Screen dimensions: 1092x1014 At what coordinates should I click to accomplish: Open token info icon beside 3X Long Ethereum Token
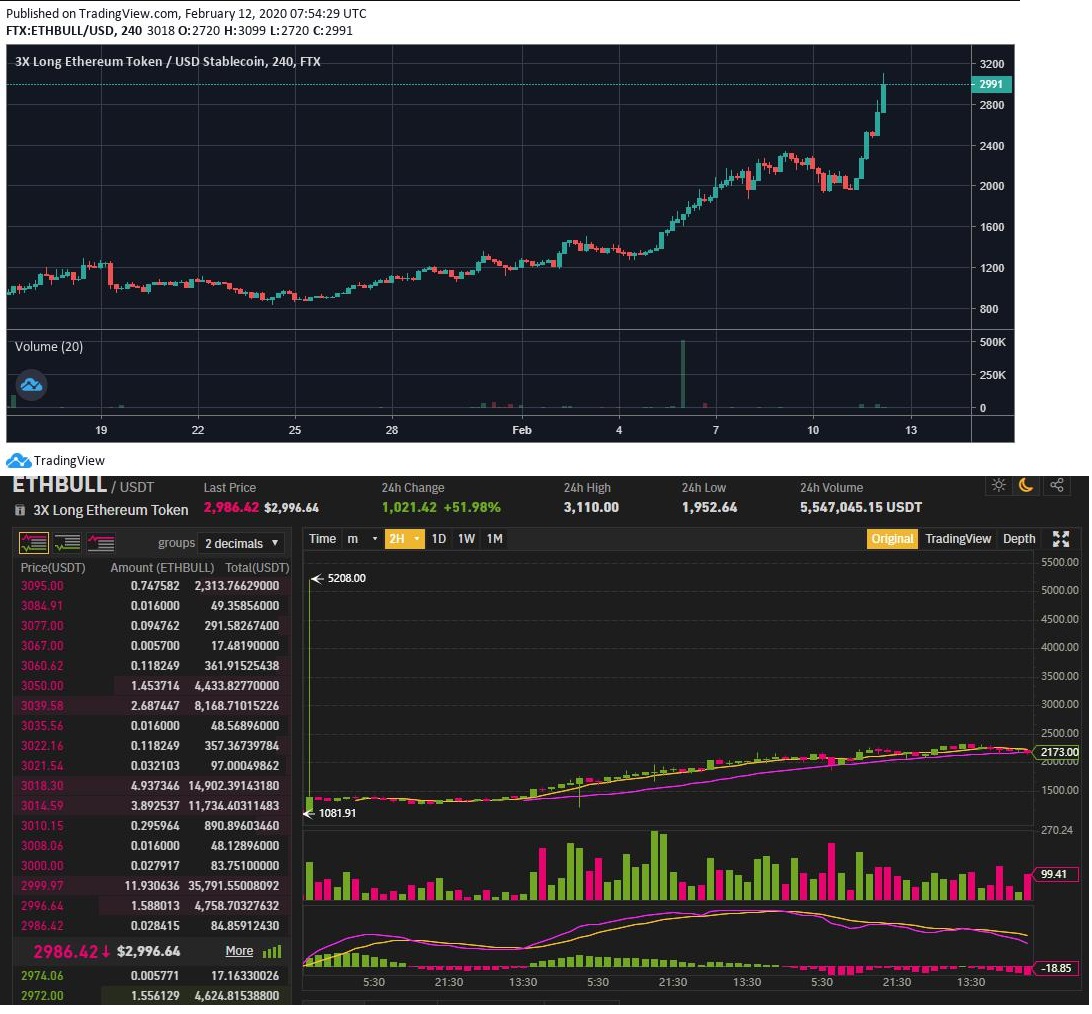pos(20,510)
